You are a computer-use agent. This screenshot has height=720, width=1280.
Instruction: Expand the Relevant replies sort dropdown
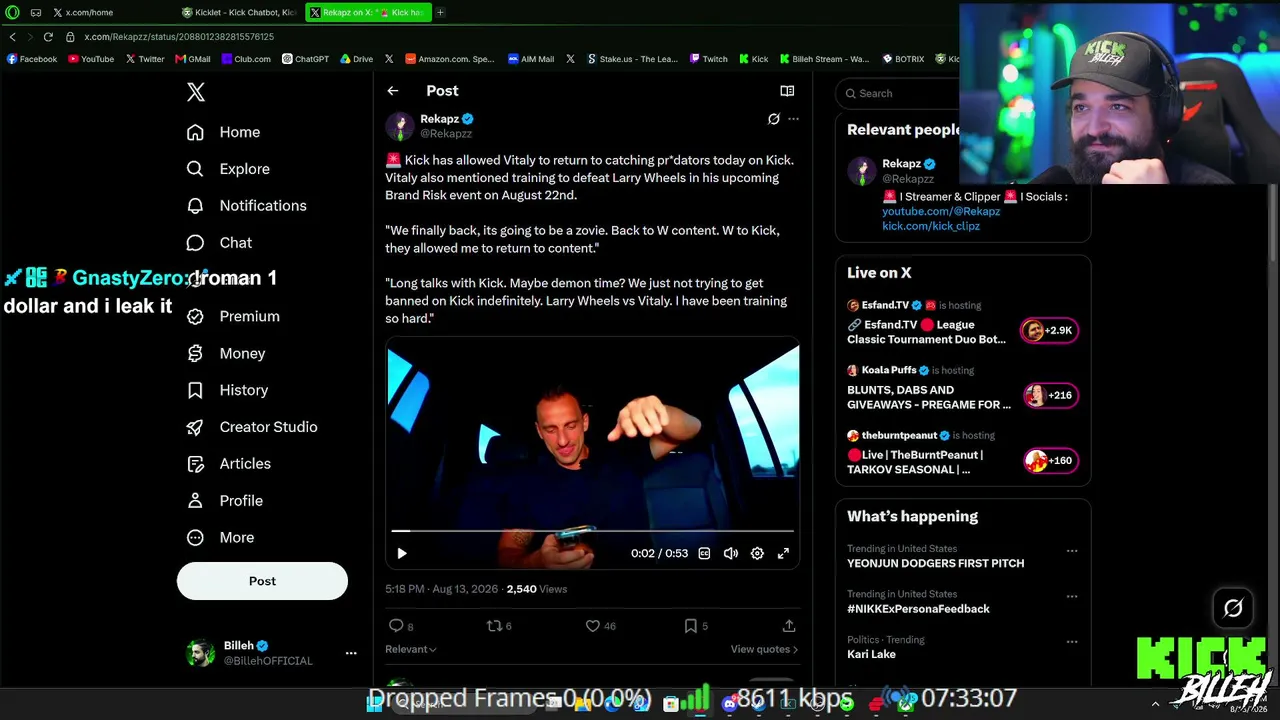click(411, 649)
